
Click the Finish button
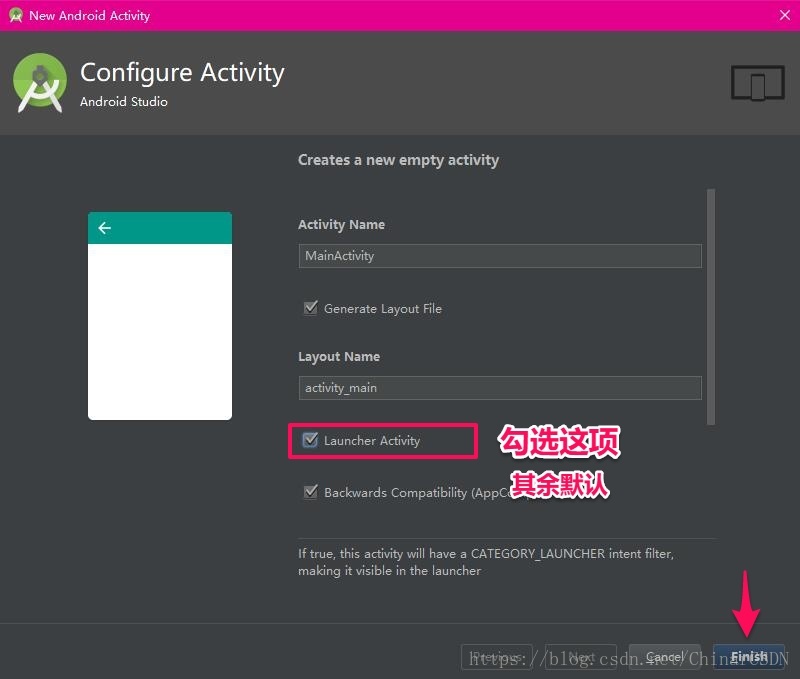tap(748, 657)
